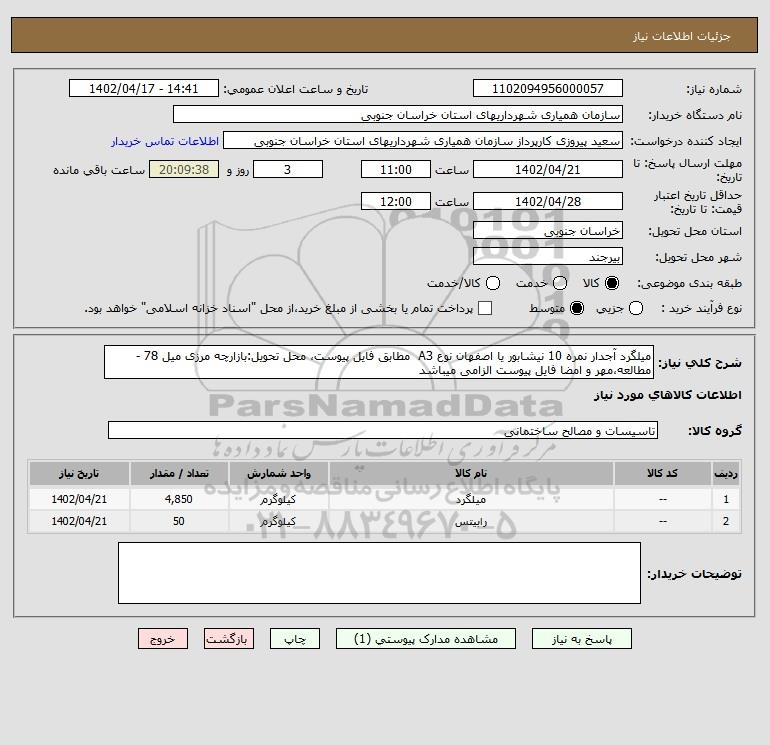Image resolution: width=770 pixels, height=745 pixels.
Task: Open the اطلاعات تماس خریدار link
Action: tap(165, 141)
